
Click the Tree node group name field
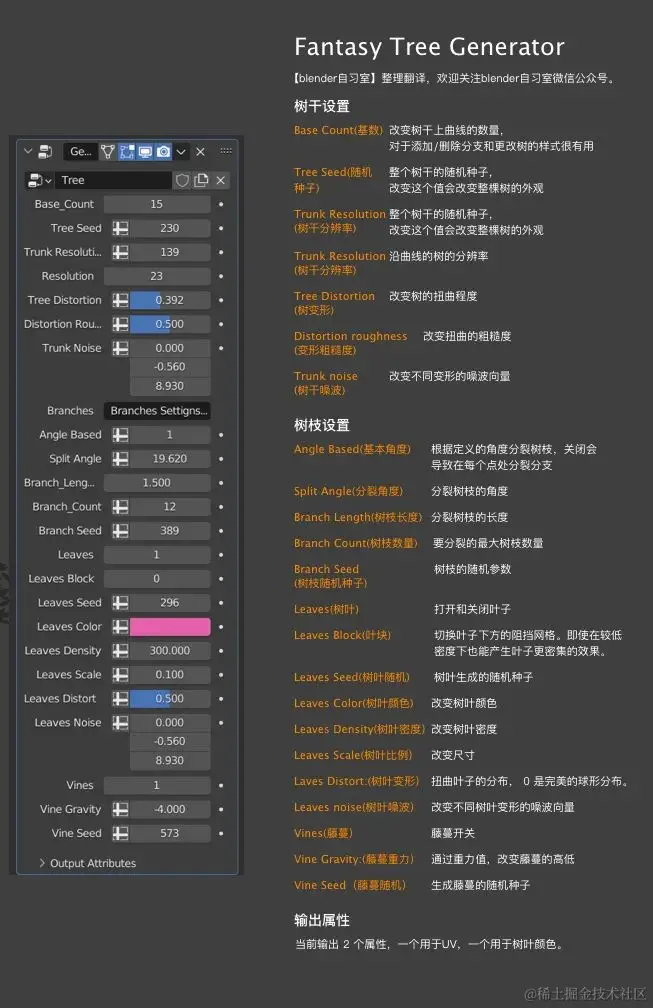(x=113, y=181)
